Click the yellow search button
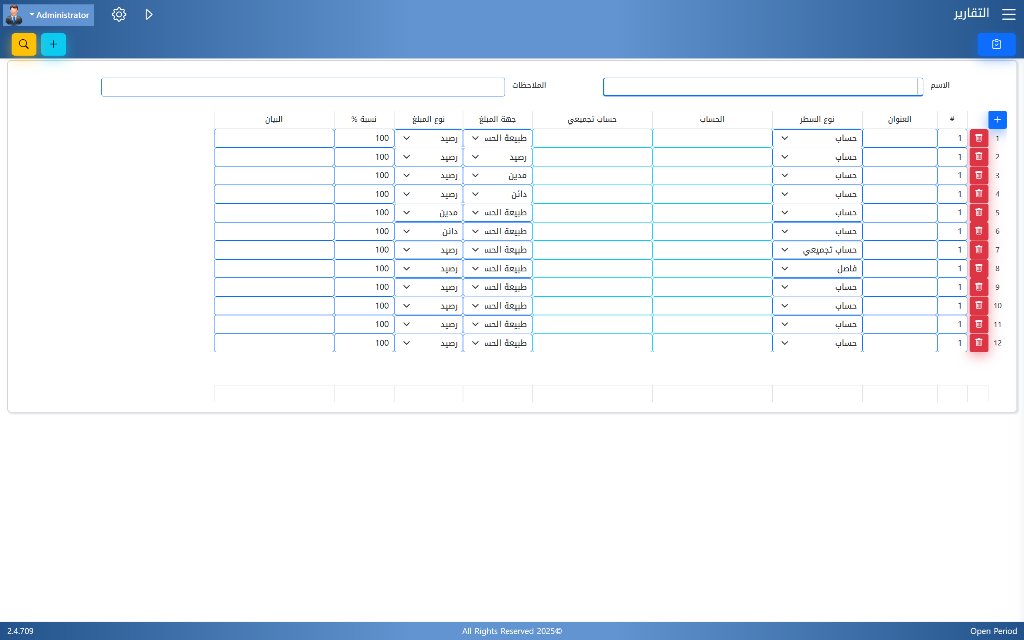 coord(24,44)
